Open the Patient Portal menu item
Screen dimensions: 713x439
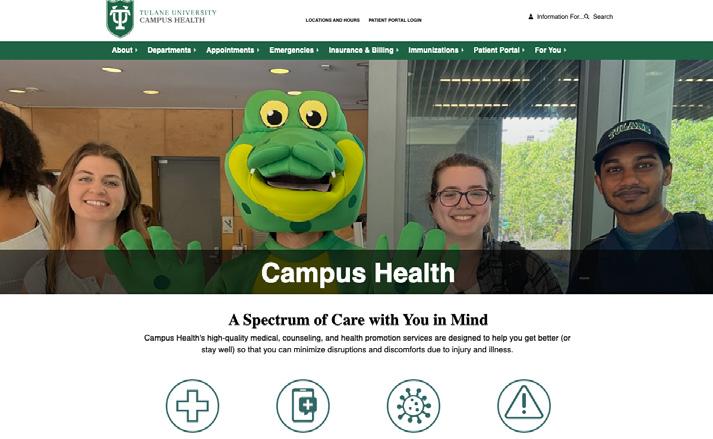coord(499,50)
